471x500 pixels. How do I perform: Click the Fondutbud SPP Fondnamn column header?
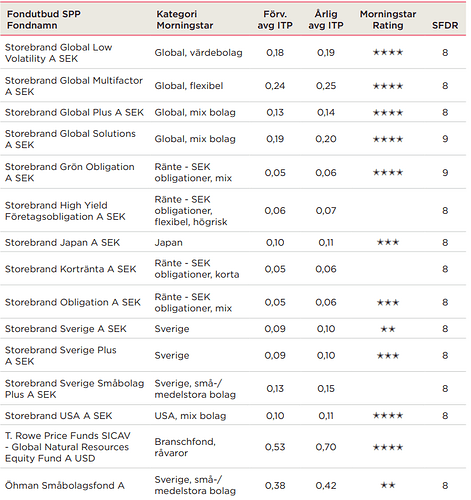[x=44, y=20]
